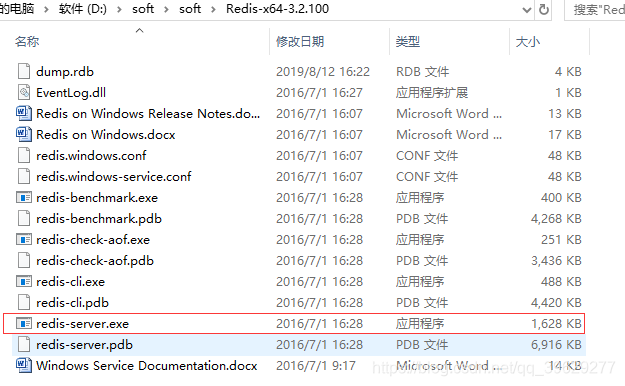Expand chevron after 软件 (D:) in path
Screen dimensions: 625x386
click(x=119, y=9)
